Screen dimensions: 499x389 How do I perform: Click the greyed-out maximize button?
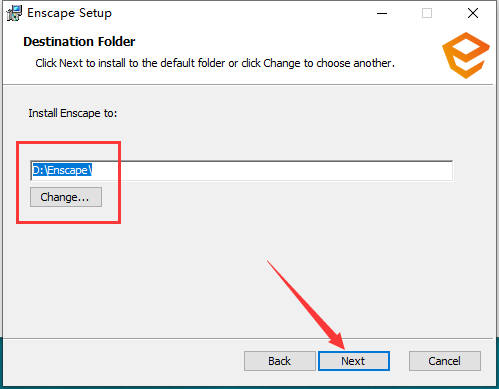point(427,13)
